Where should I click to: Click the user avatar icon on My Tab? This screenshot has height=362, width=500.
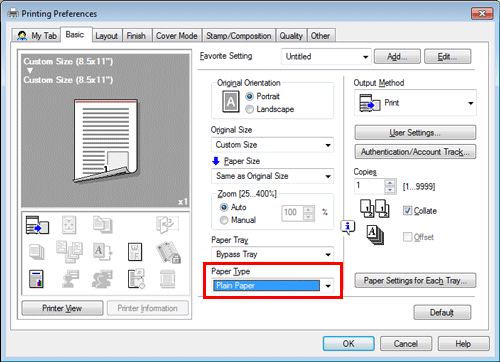(22, 35)
